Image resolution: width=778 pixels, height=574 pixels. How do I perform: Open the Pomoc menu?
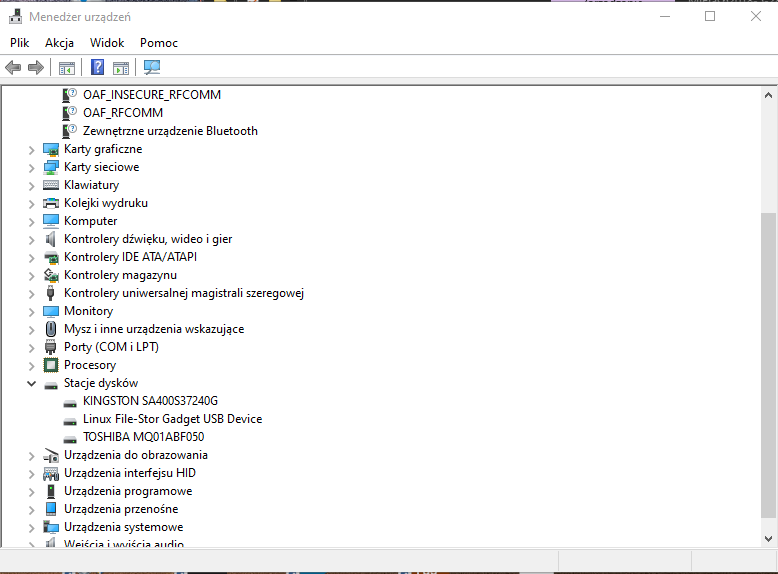[159, 43]
